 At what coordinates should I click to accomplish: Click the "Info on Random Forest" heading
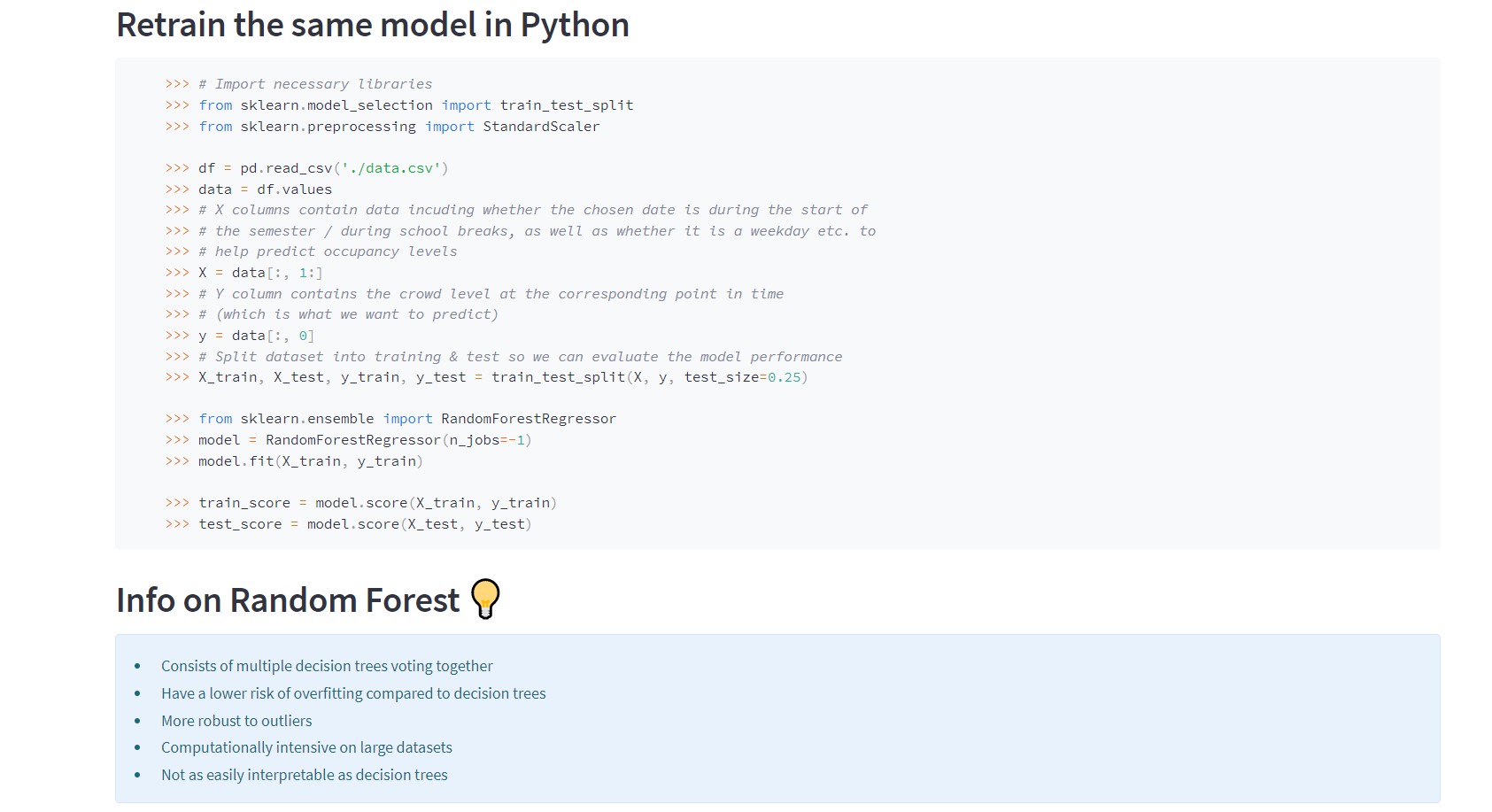288,599
